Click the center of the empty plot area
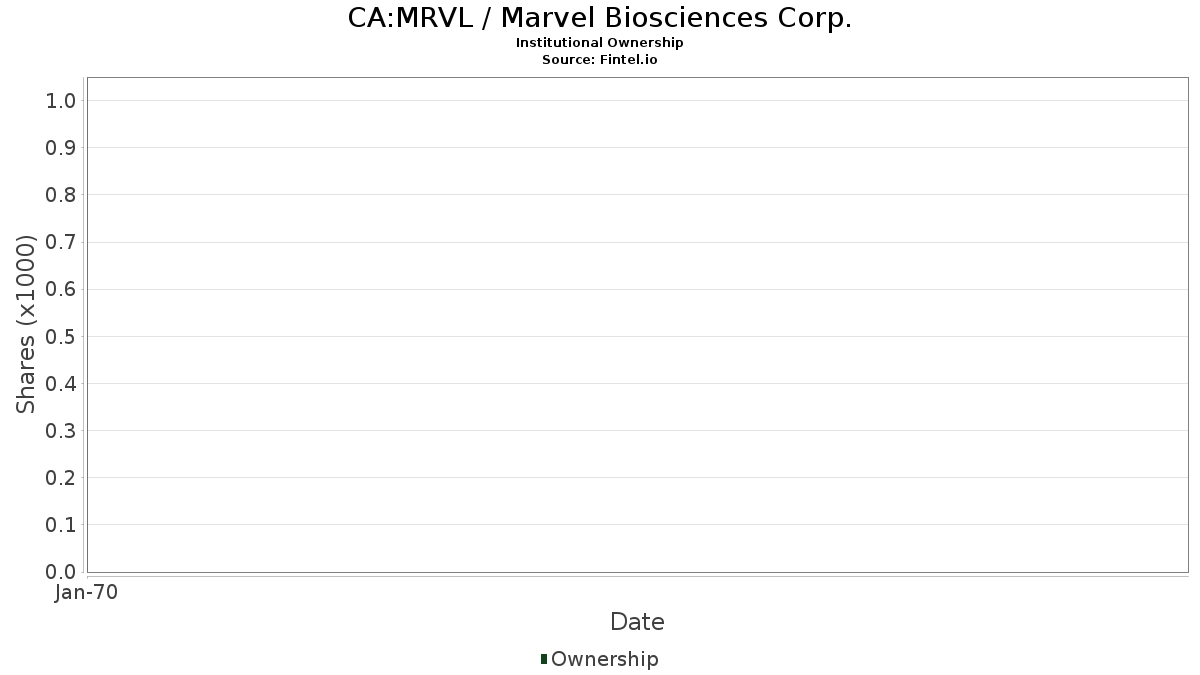Screen dimensions: 1200x675 click(637, 325)
